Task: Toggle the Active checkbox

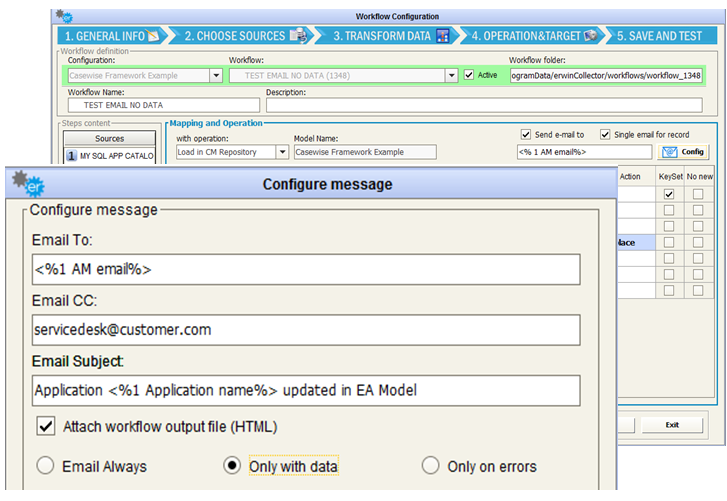Action: click(x=469, y=75)
